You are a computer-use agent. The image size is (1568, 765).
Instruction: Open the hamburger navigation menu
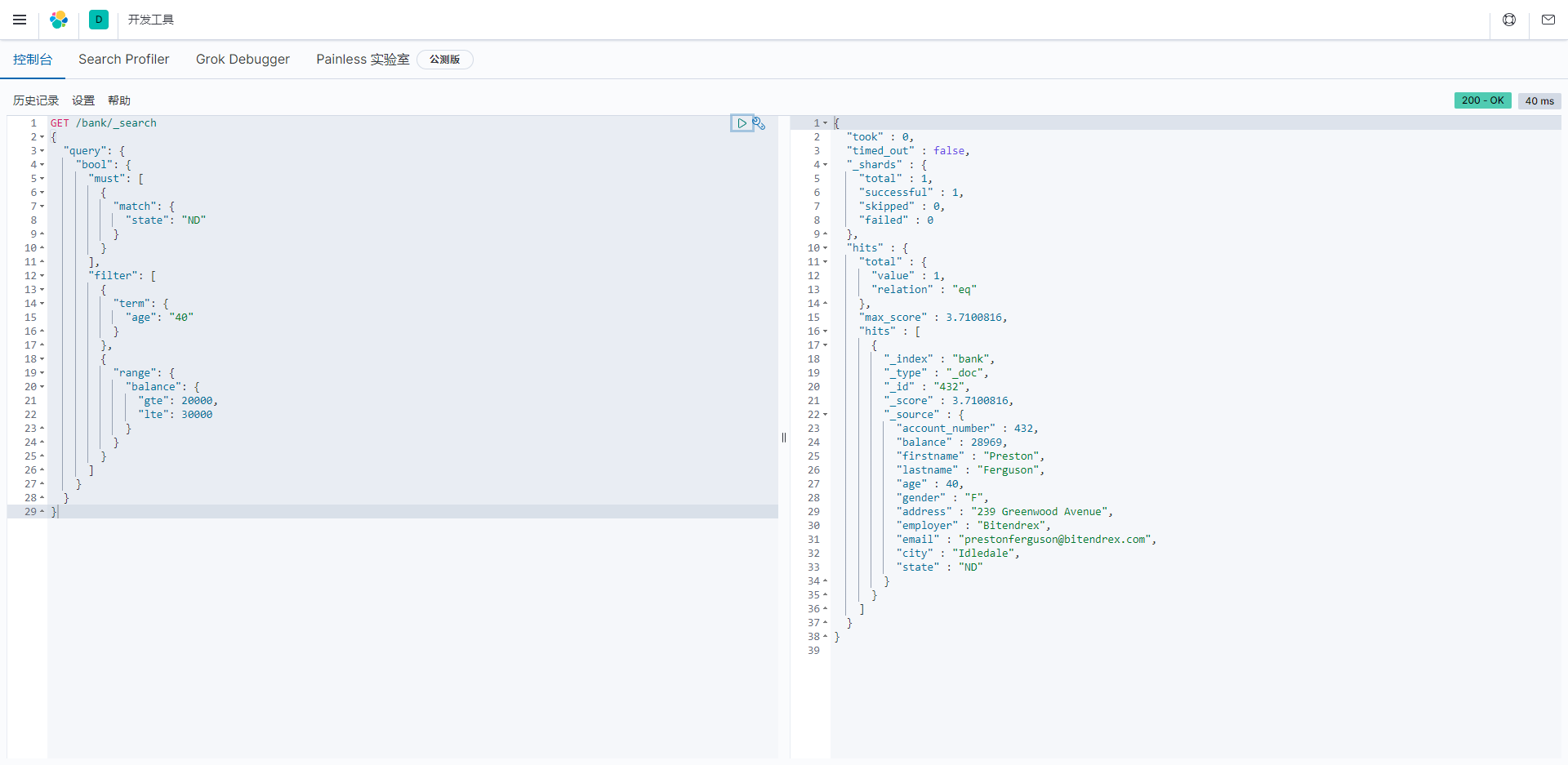[20, 20]
